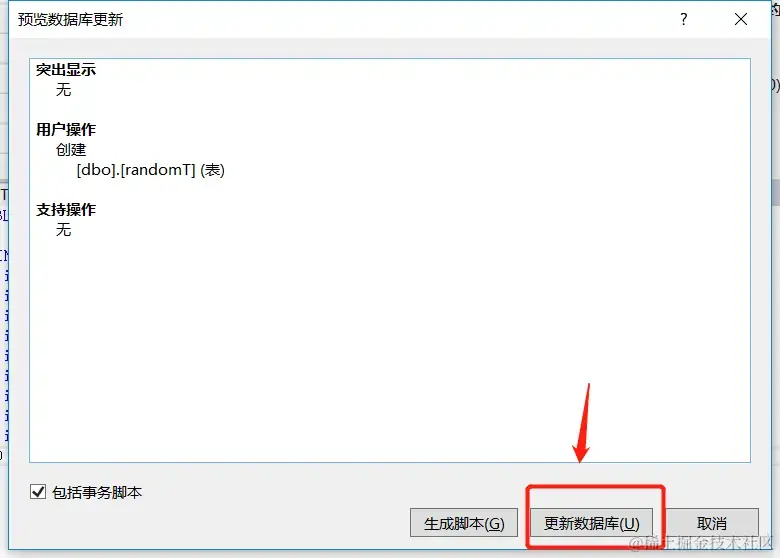
Task: Click the red arrow annotation
Action: (582, 423)
